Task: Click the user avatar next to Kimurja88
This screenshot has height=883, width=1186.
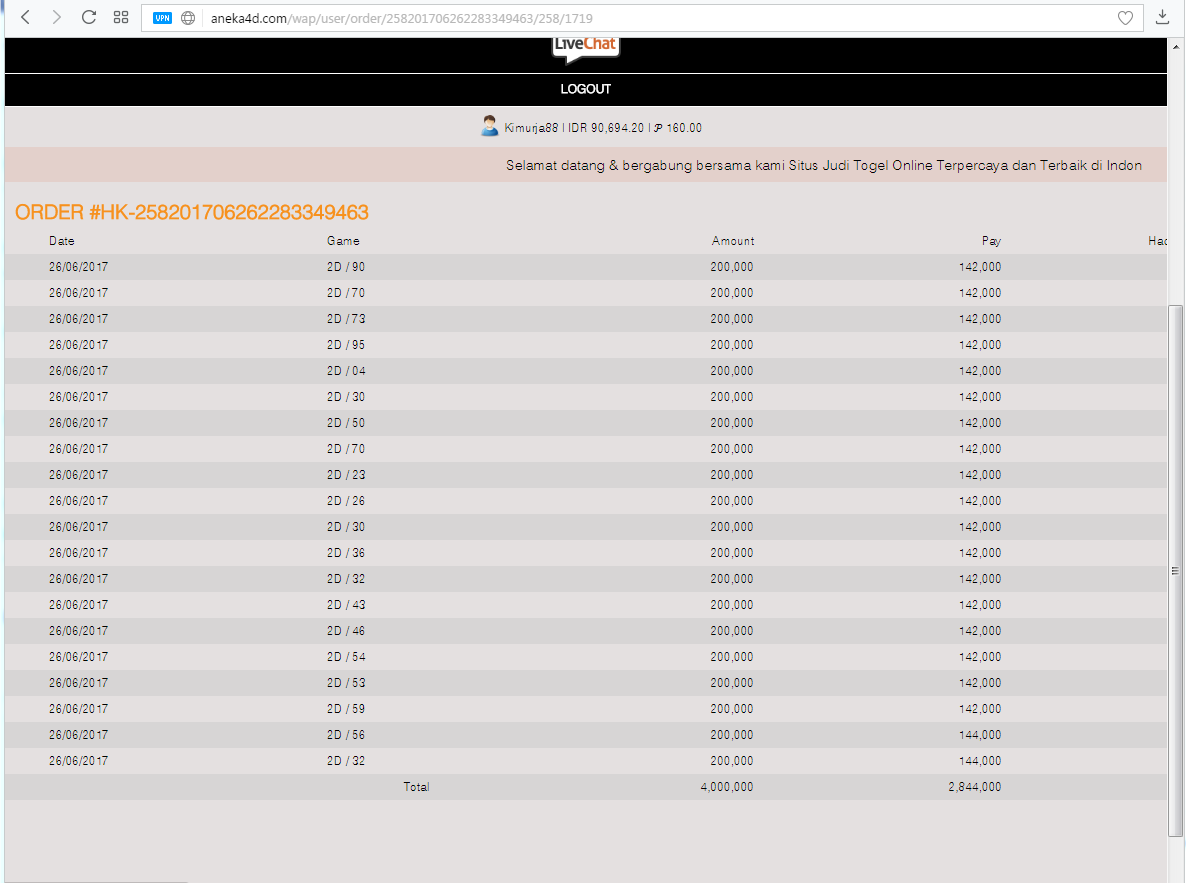Action: 489,126
